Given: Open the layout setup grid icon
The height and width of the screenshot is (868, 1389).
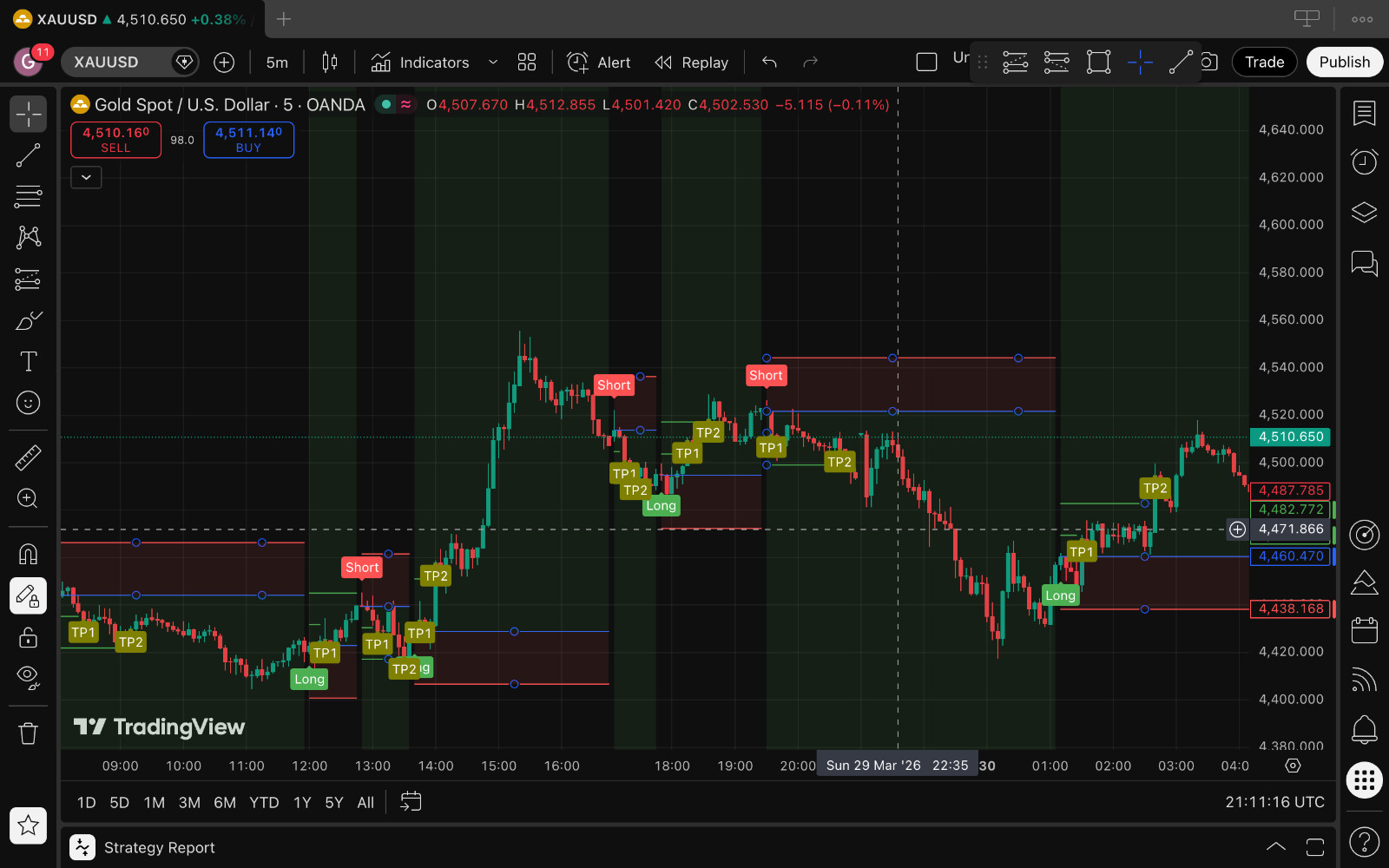Looking at the screenshot, I should pos(527,62).
